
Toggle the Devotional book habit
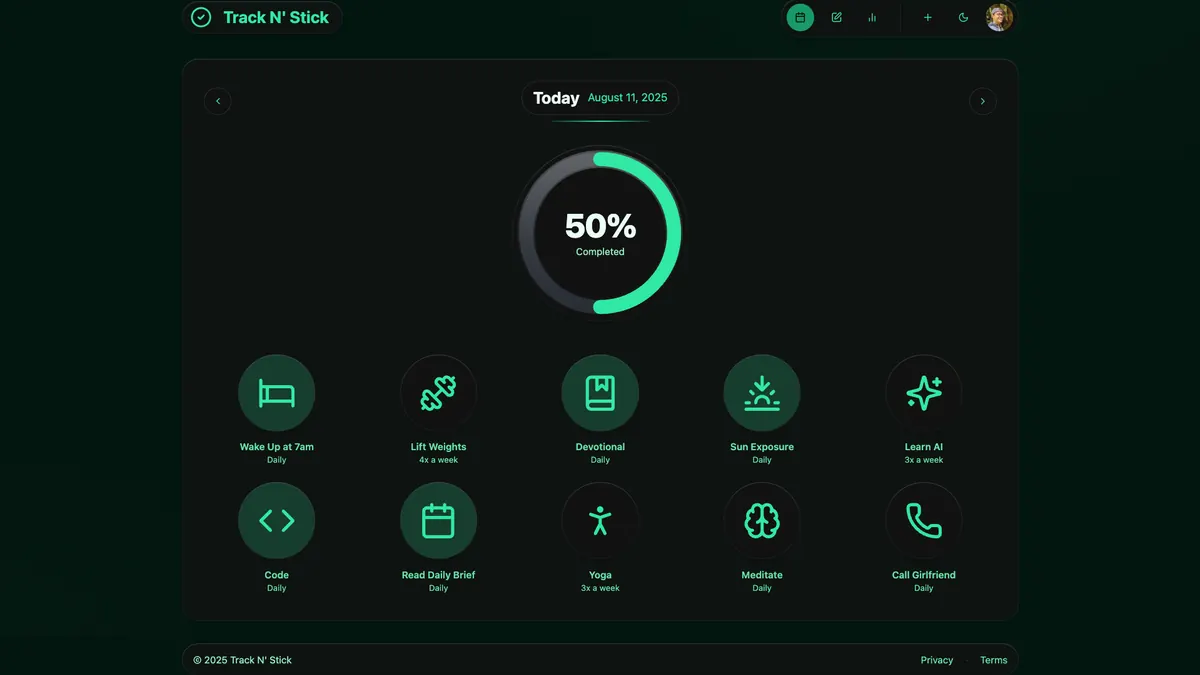pyautogui.click(x=600, y=393)
